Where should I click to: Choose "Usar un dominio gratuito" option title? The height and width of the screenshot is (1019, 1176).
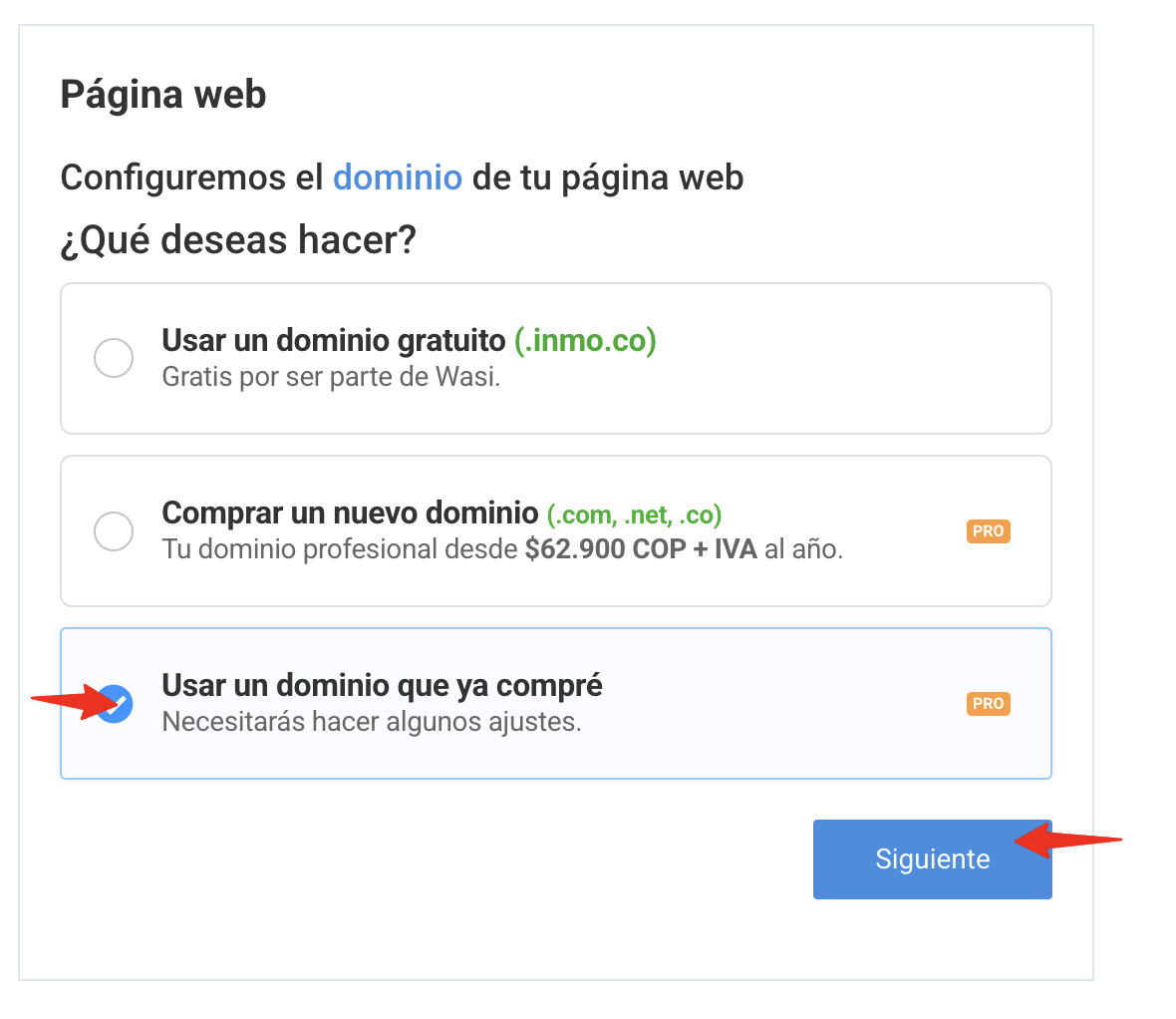point(334,341)
